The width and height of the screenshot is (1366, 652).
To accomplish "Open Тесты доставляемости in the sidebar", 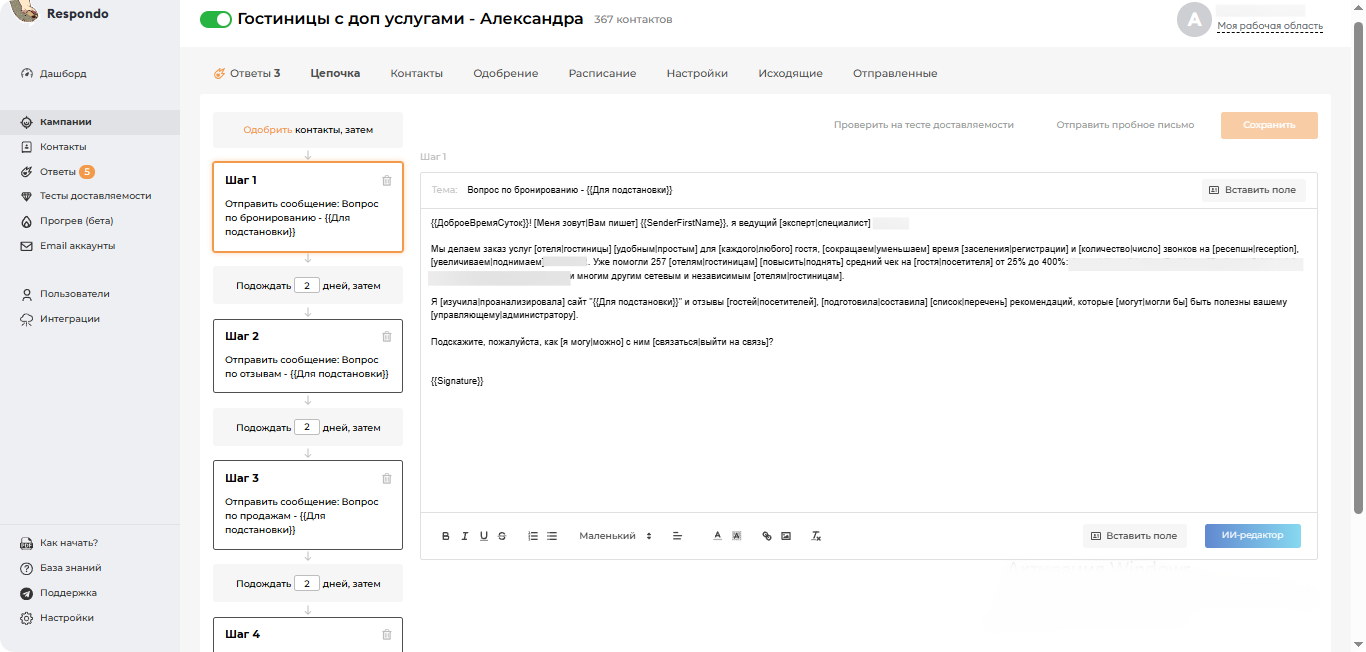I will coord(94,196).
